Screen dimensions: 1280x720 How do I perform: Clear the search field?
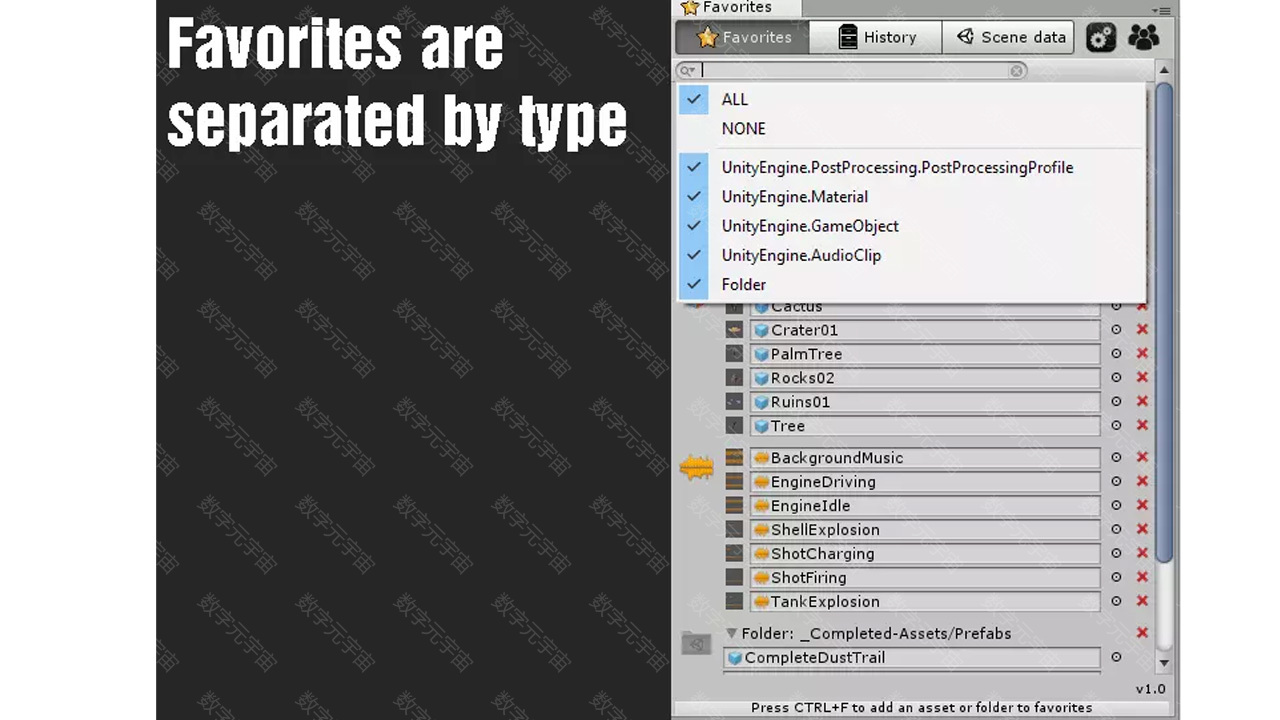pyautogui.click(x=1017, y=71)
